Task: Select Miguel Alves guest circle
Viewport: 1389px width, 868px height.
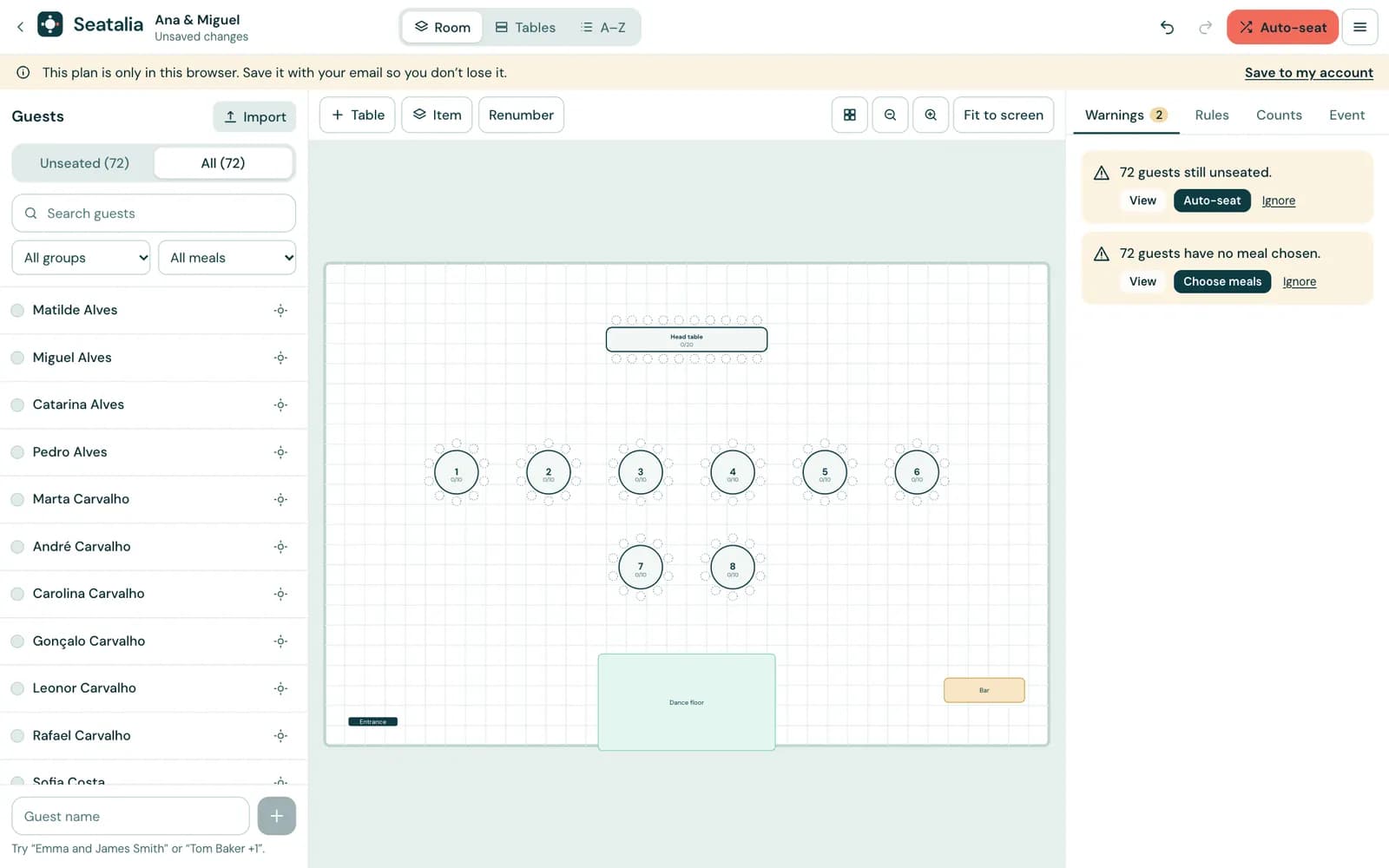Action: click(17, 358)
